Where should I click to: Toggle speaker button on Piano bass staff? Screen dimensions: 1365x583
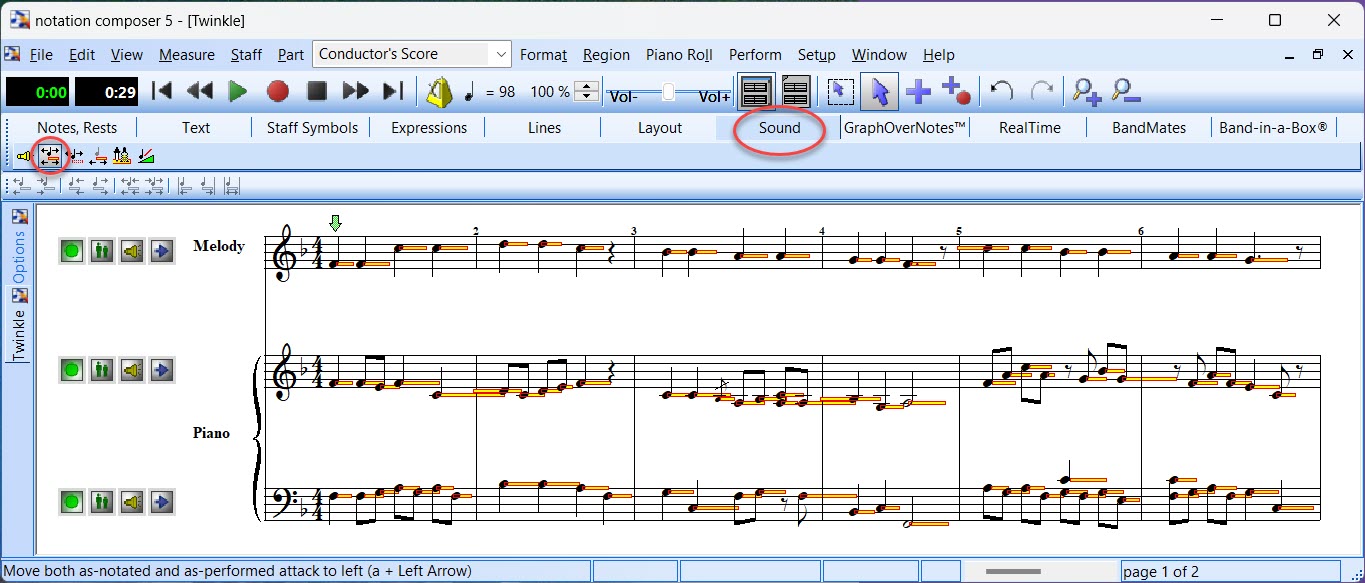131,502
